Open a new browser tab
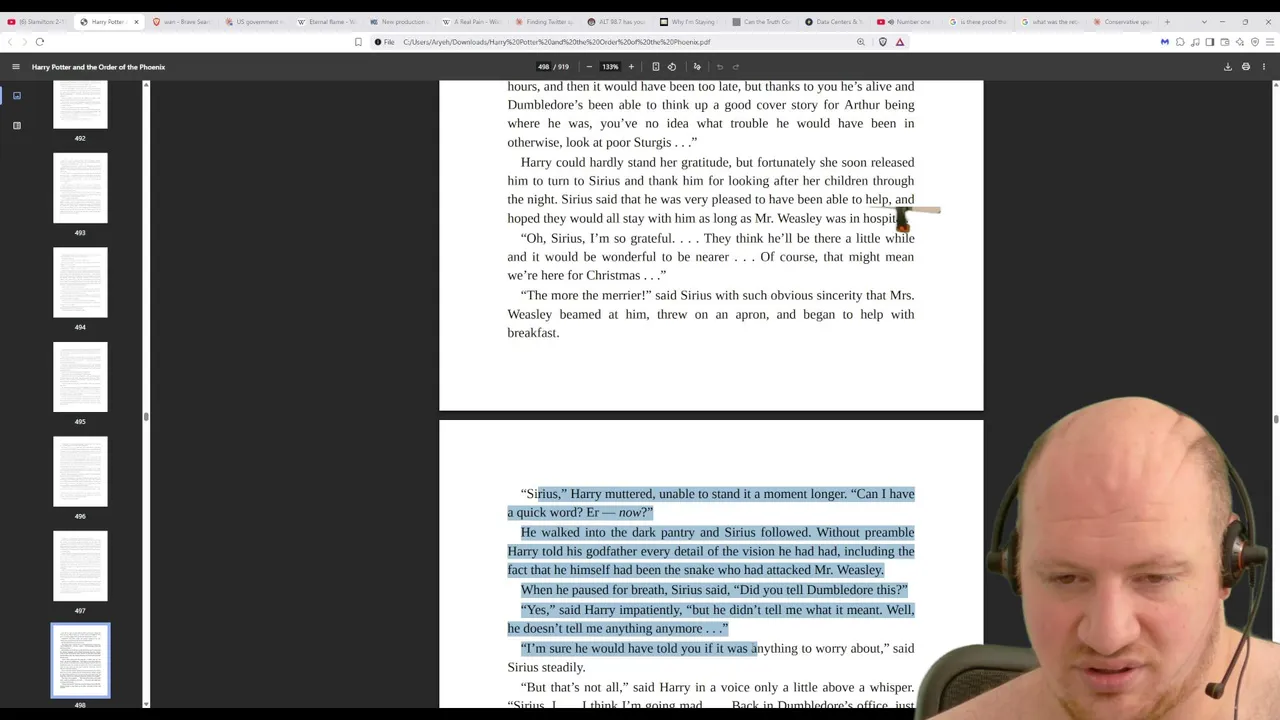 tap(1167, 21)
